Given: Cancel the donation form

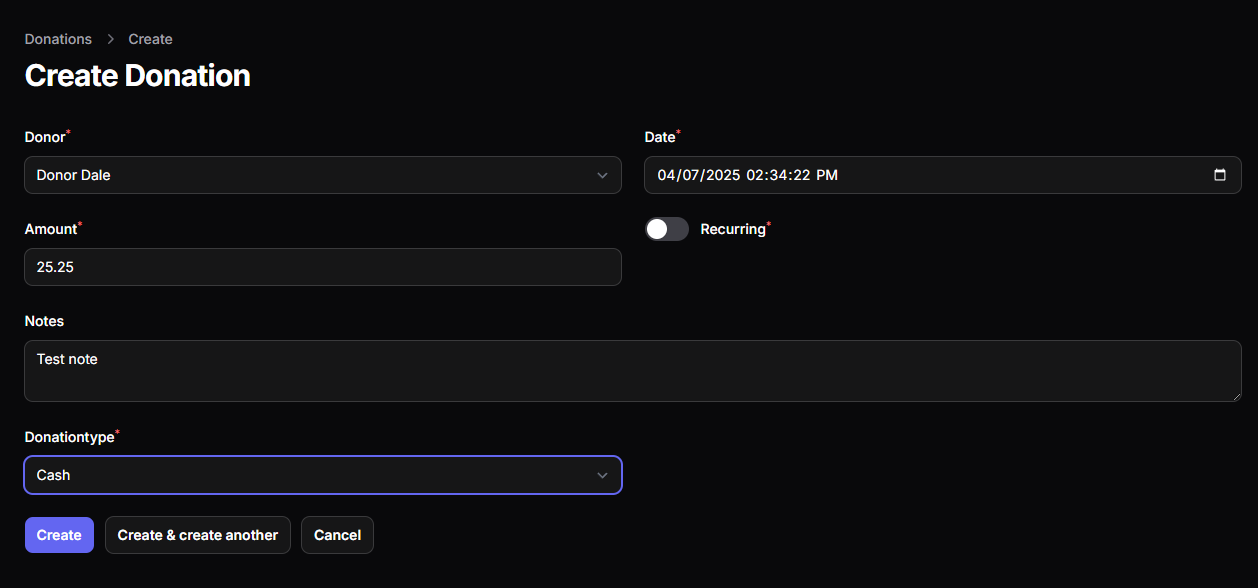Looking at the screenshot, I should (337, 535).
